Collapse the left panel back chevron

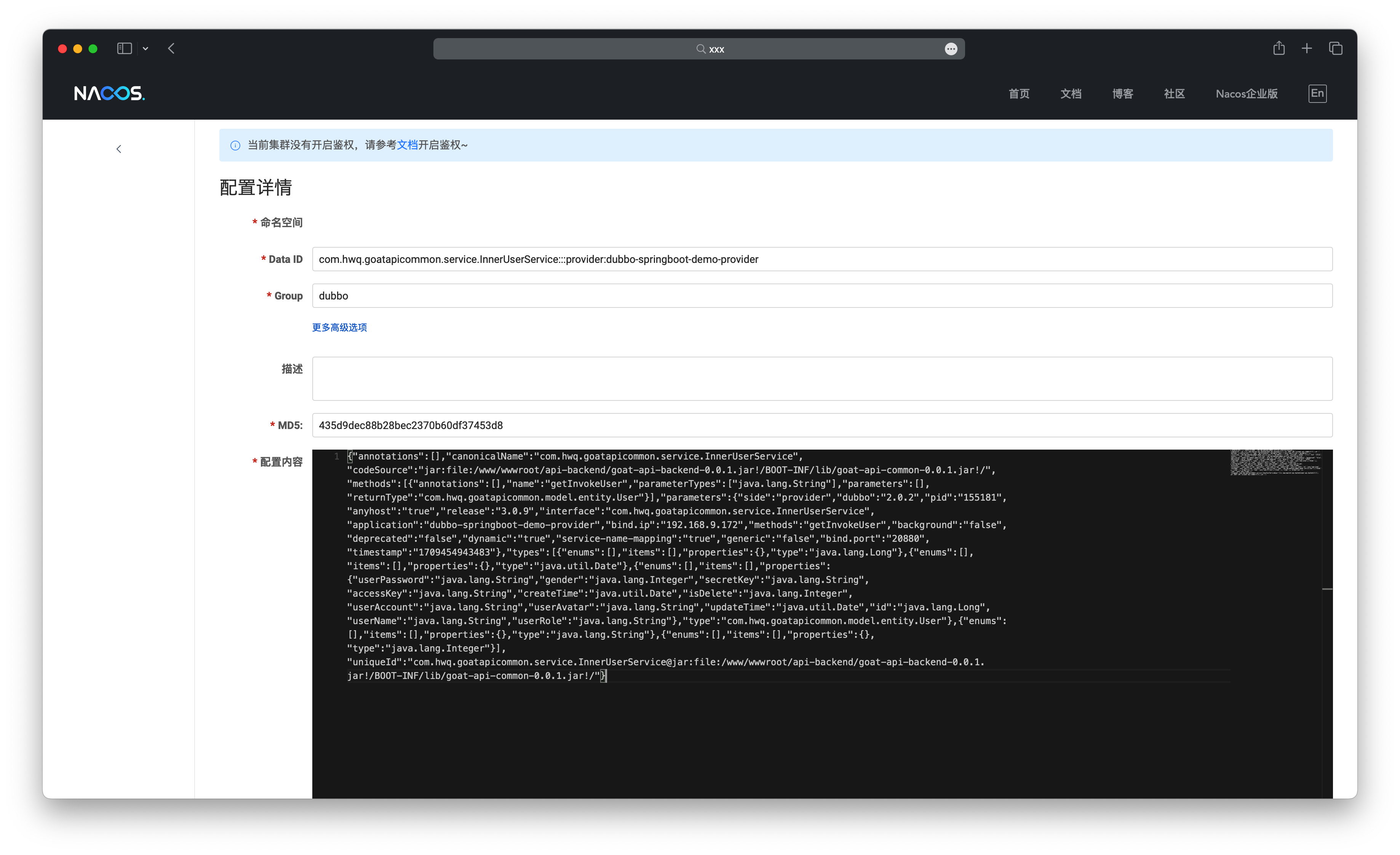[x=119, y=149]
